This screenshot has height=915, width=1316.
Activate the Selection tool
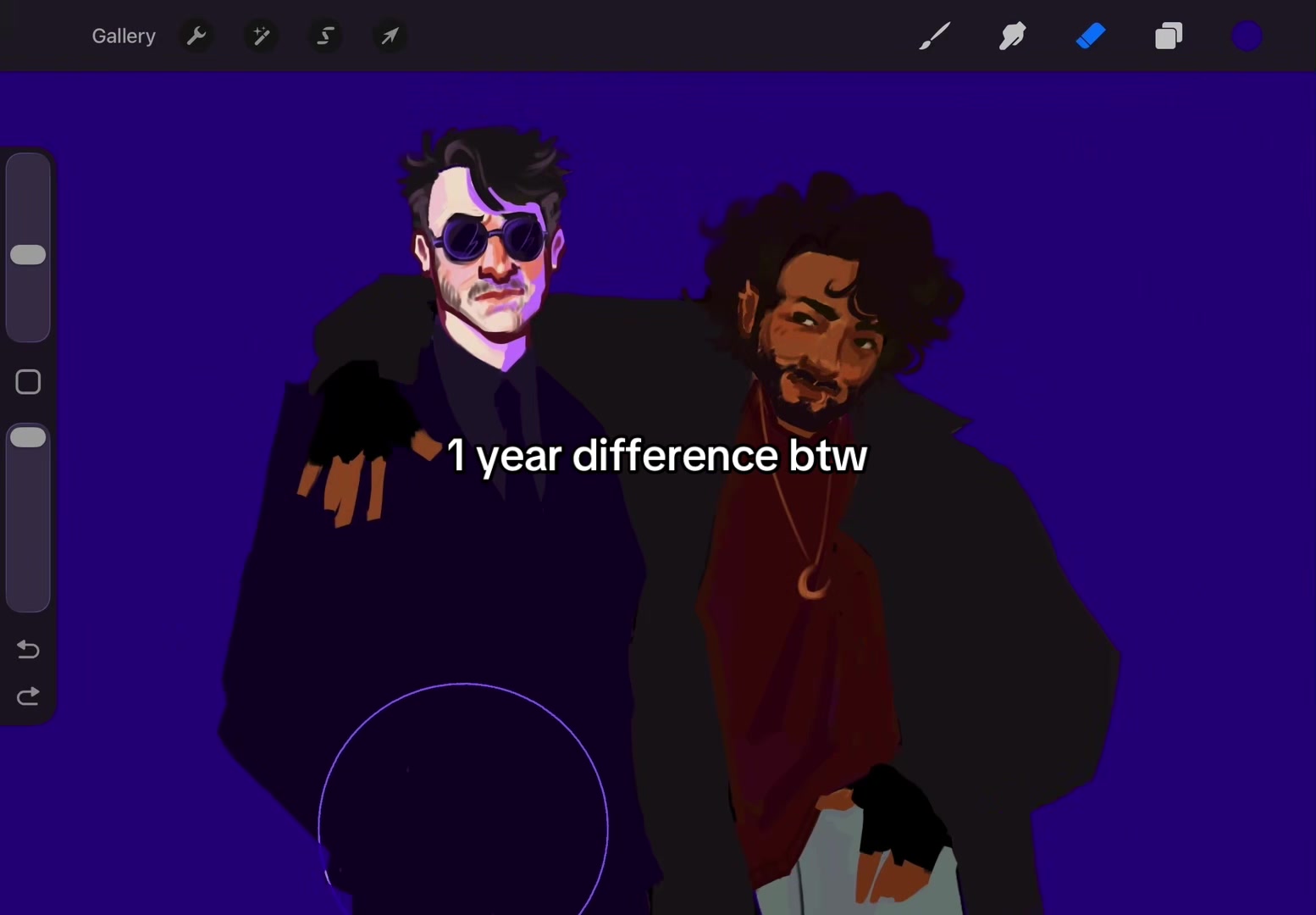pos(325,36)
